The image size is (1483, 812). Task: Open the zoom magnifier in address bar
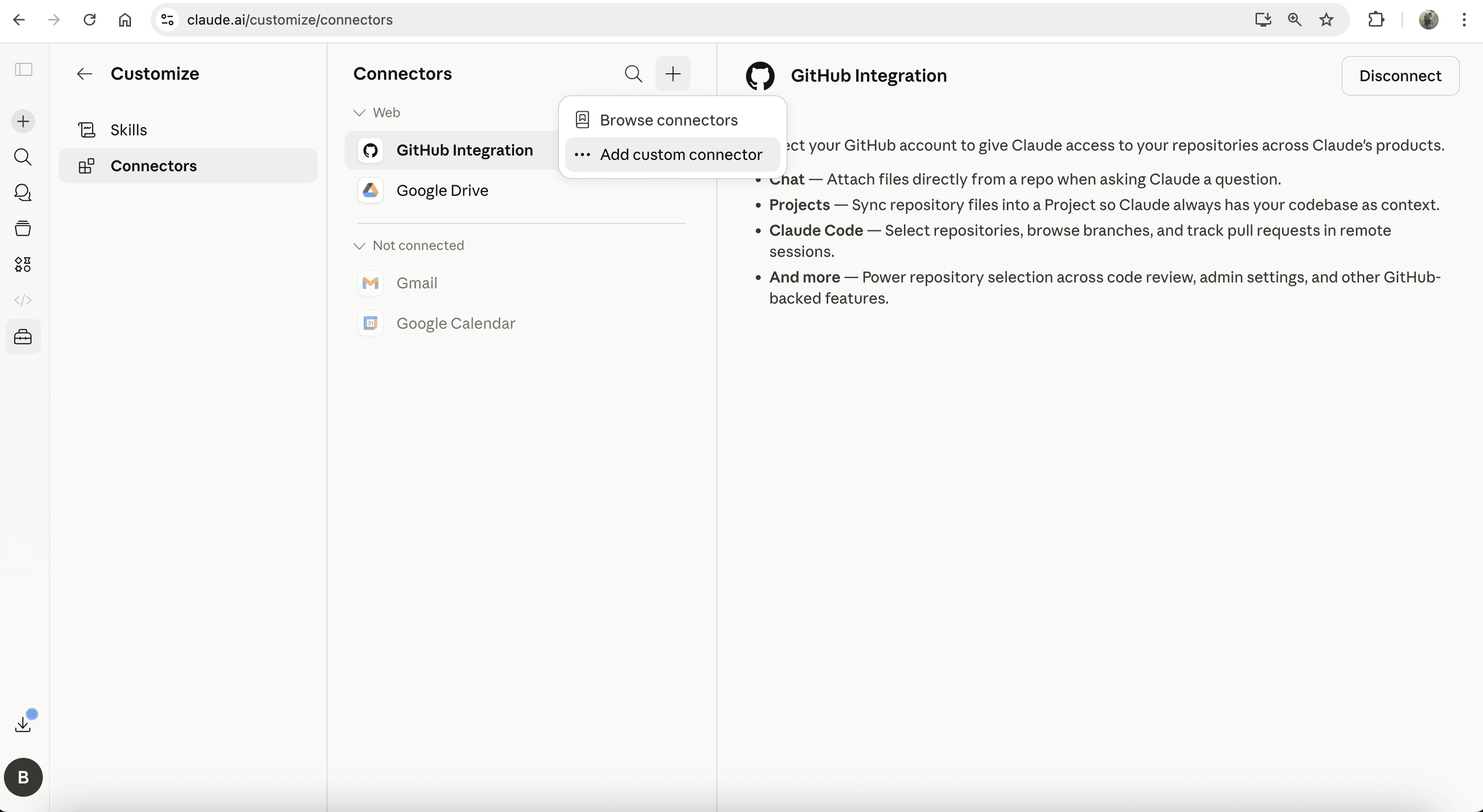click(x=1295, y=20)
